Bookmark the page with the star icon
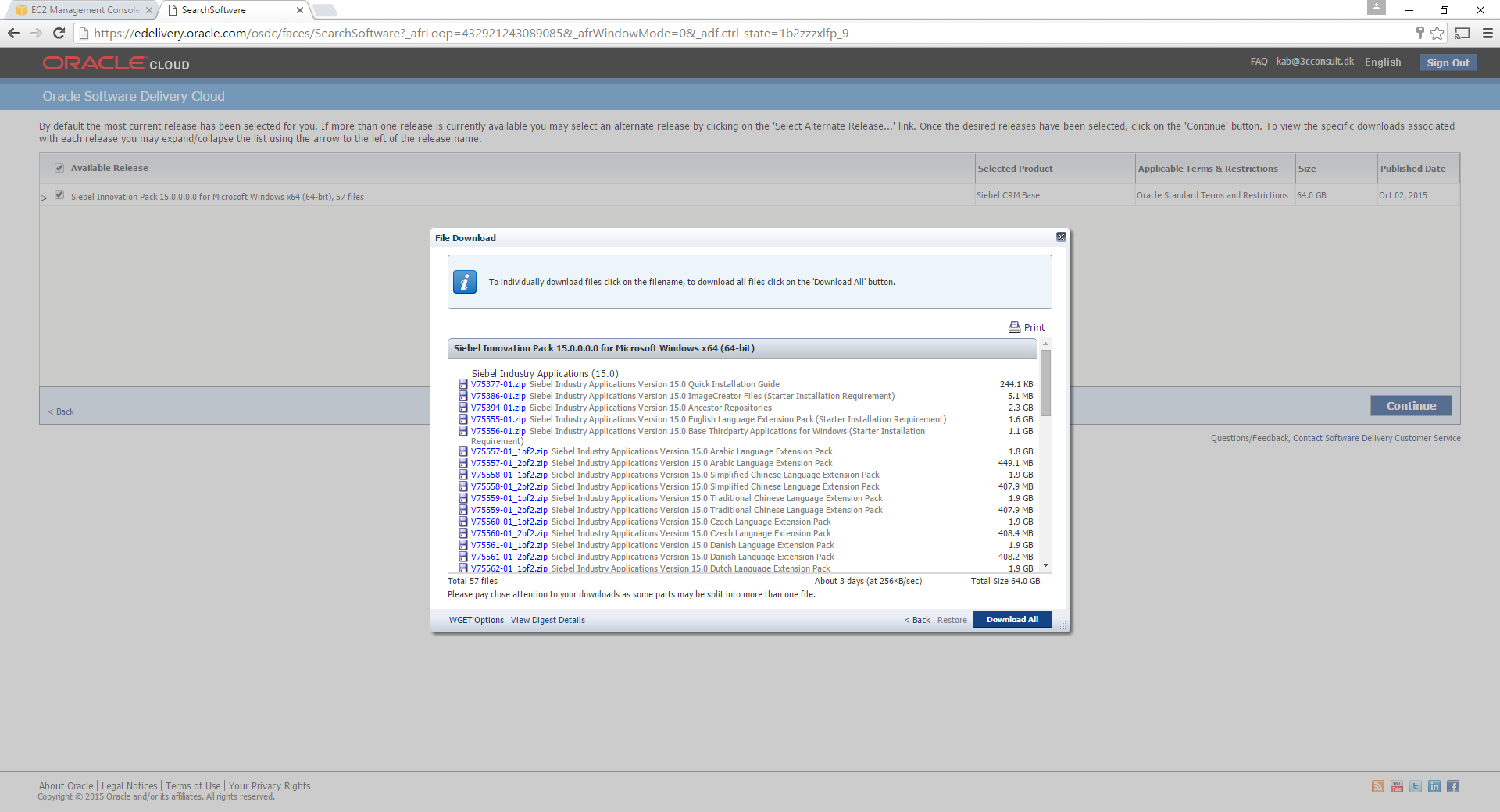This screenshot has height=812, width=1500. click(1437, 33)
